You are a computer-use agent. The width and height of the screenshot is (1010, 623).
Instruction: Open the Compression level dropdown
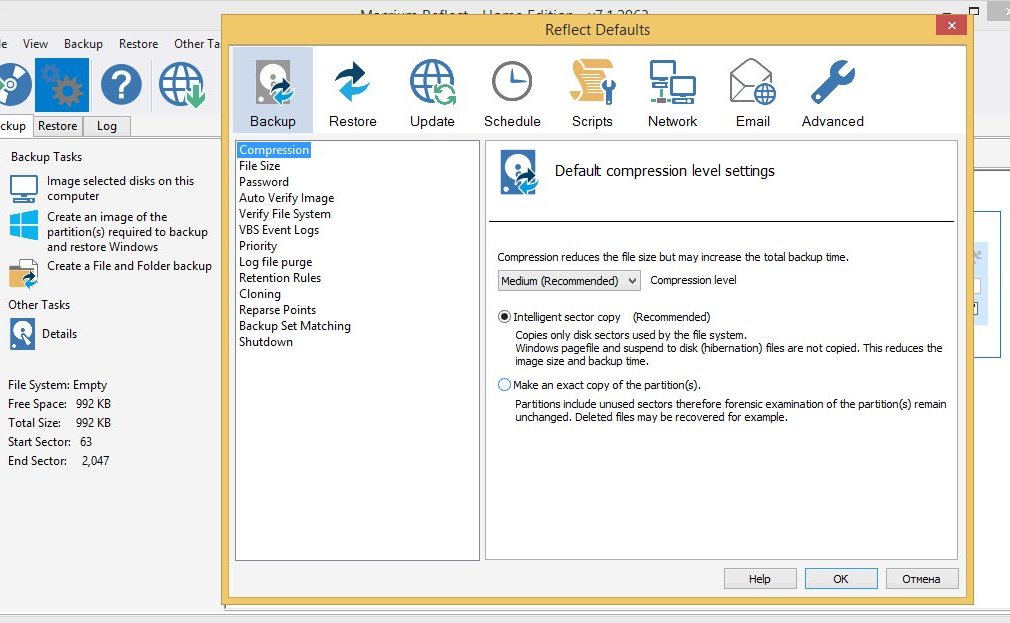coord(569,280)
